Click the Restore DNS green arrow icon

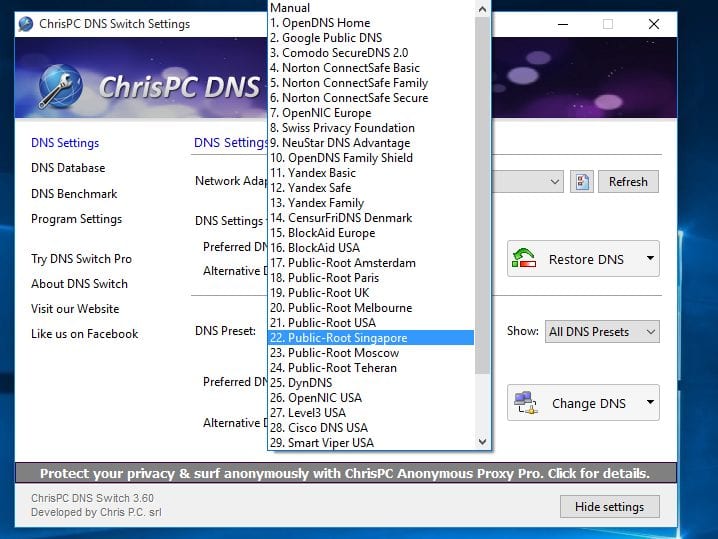point(524,258)
